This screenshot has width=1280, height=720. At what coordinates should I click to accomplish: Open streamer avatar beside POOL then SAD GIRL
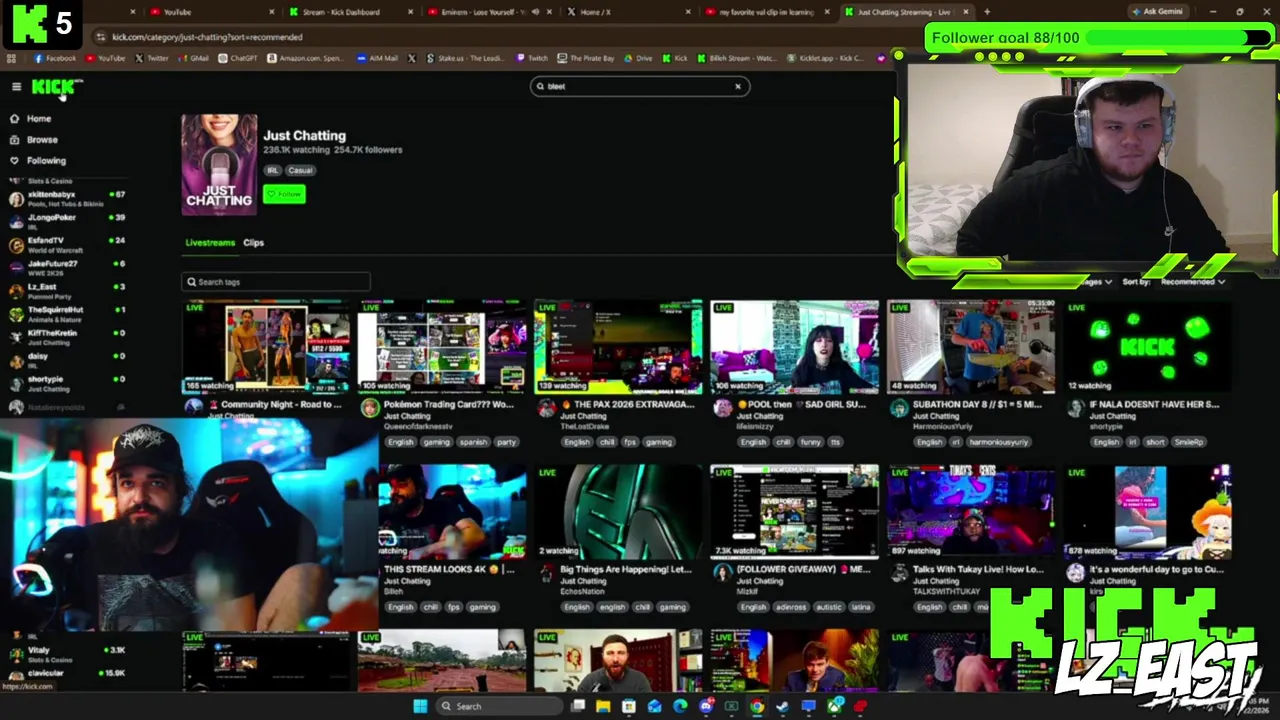click(x=722, y=409)
